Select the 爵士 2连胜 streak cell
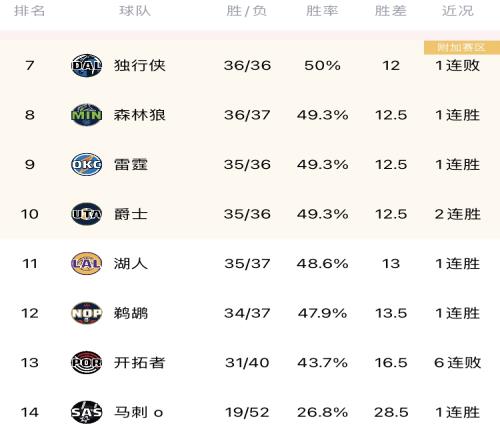 [458, 214]
